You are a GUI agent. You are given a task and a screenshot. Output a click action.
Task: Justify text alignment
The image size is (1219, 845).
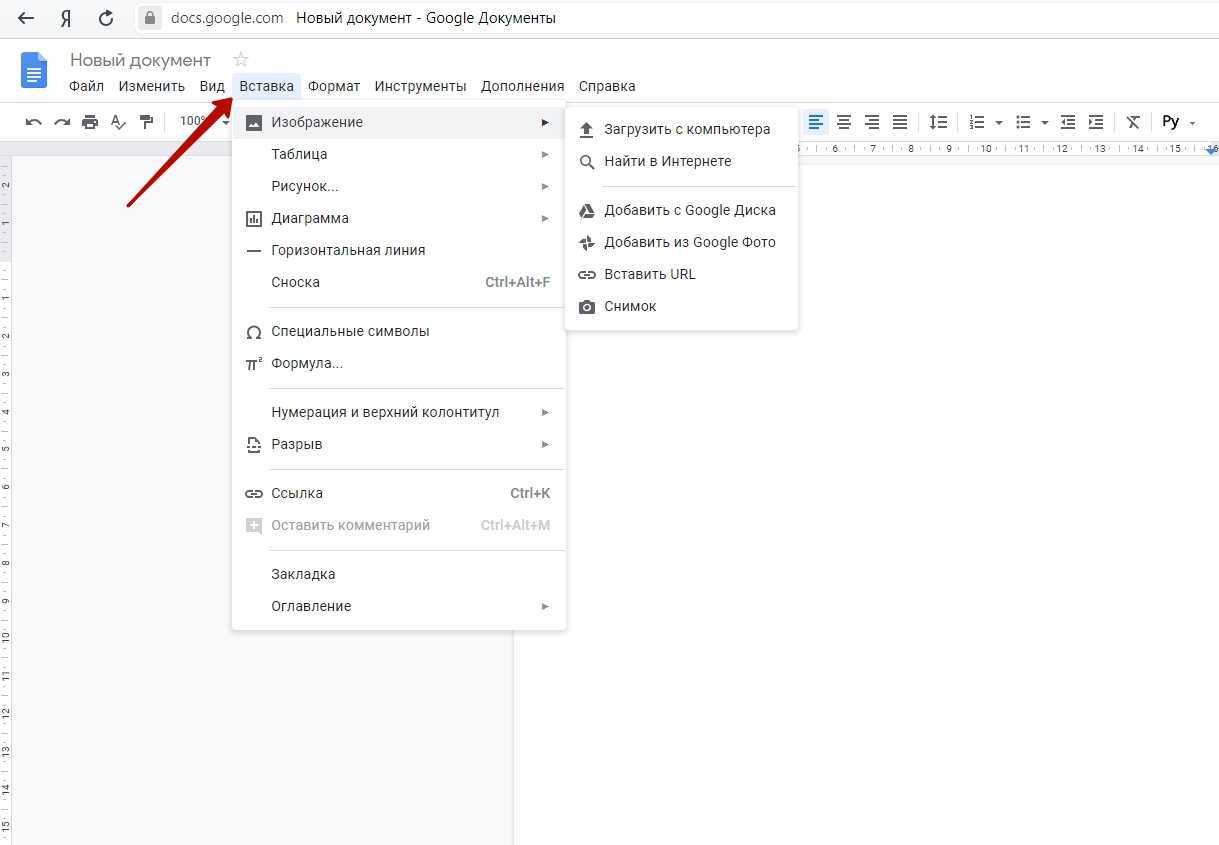900,122
